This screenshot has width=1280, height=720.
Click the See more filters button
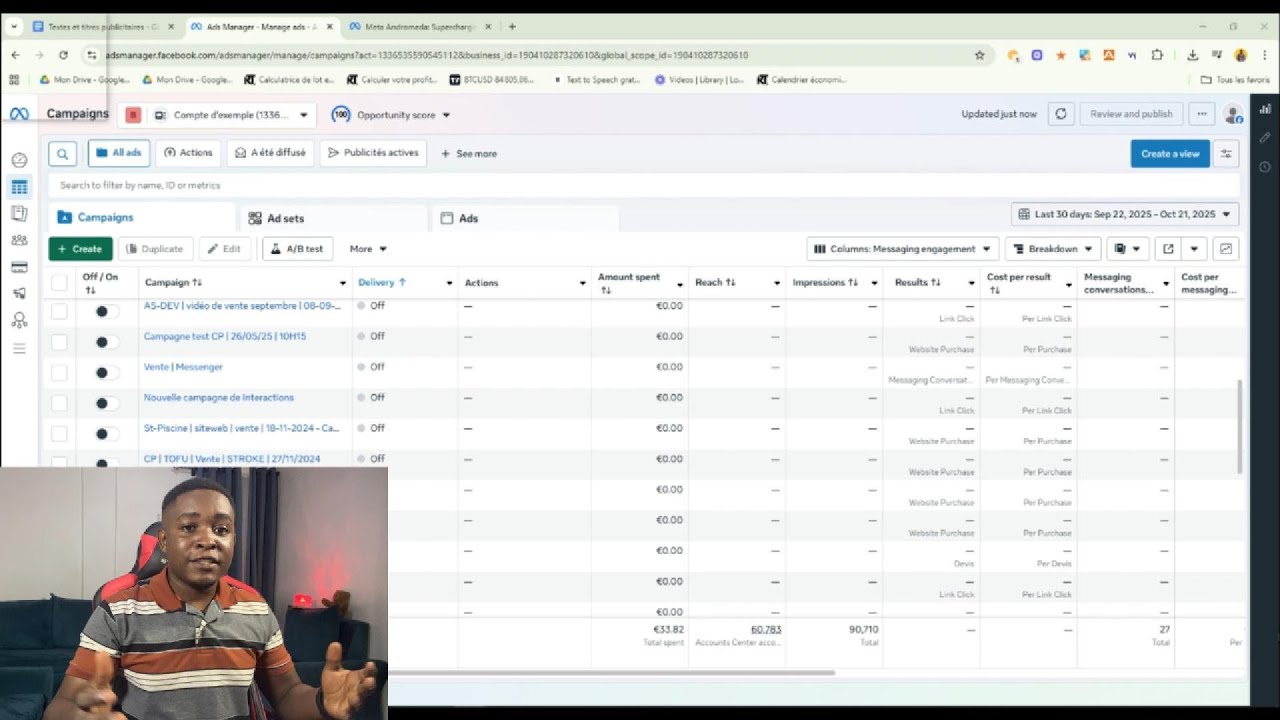pyautogui.click(x=469, y=154)
